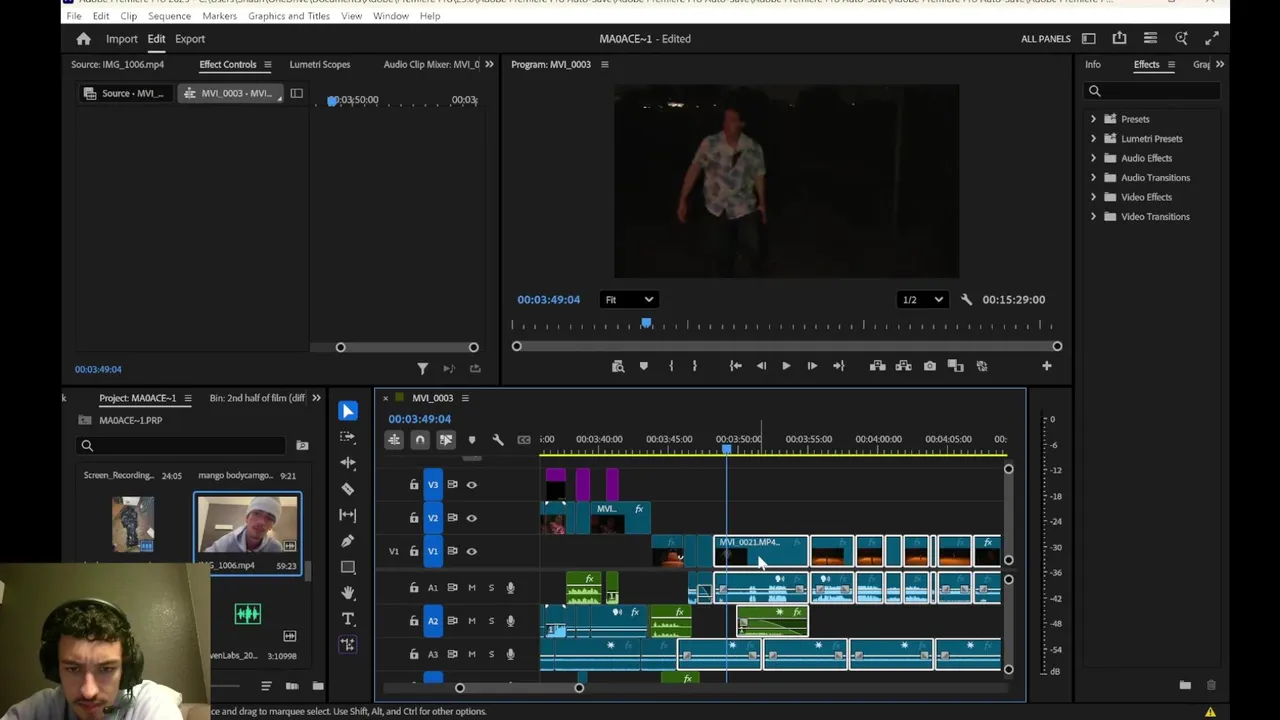Expand the Presets folder
This screenshot has height=720, width=1280.
[1093, 119]
